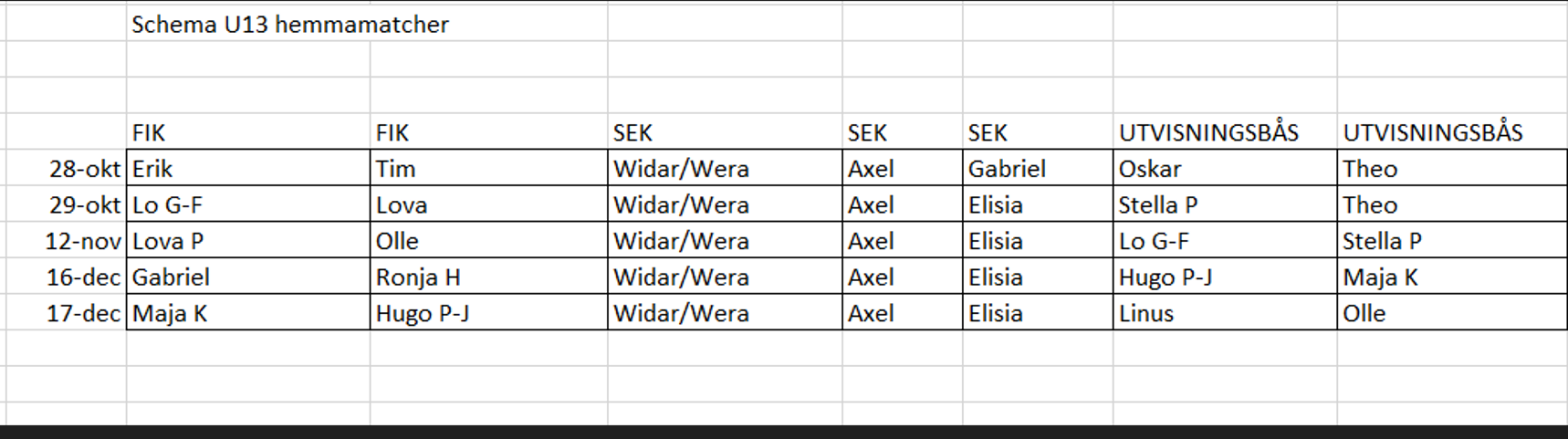Screen dimensions: 1568x439
Task: Select the 'Schema U13 hemmamatcher' title cell
Action: pyautogui.click(x=289, y=25)
